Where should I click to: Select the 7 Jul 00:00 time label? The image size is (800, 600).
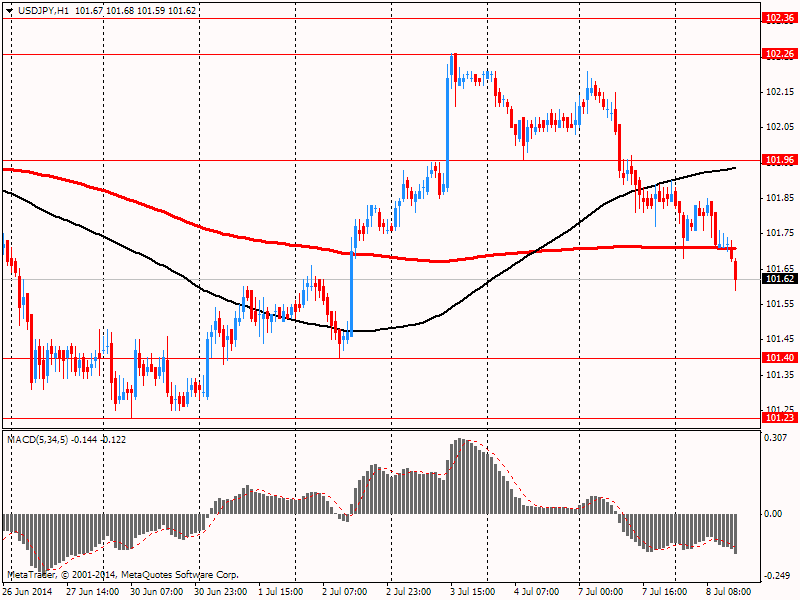point(601,591)
